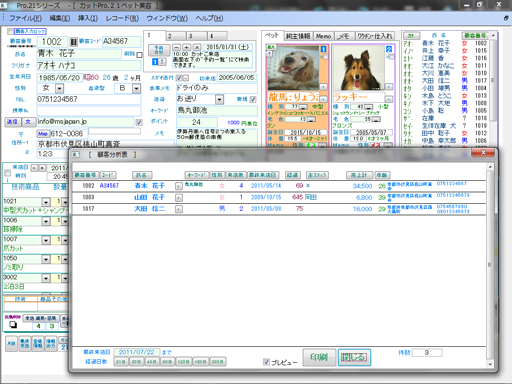
Task: Click the analysis dialog vertical scrollbar
Action: (x=490, y=265)
